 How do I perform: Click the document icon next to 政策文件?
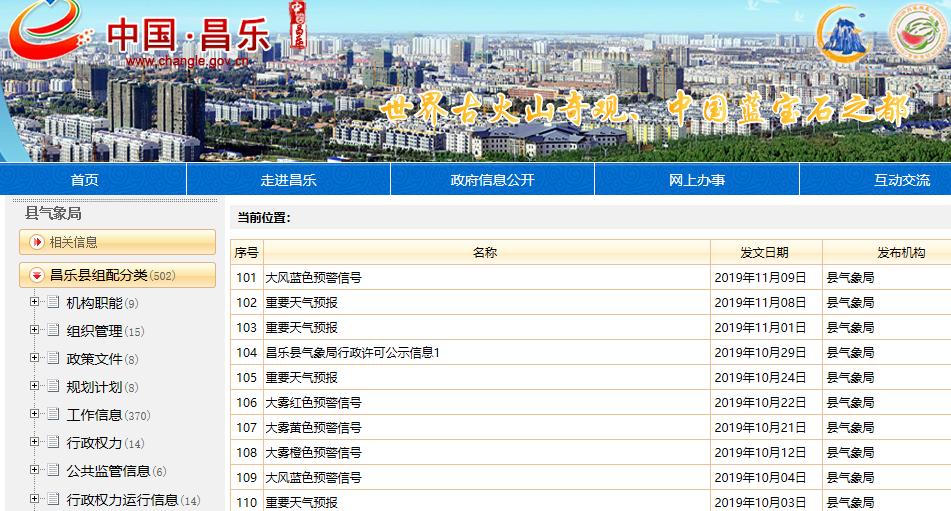coord(53,359)
